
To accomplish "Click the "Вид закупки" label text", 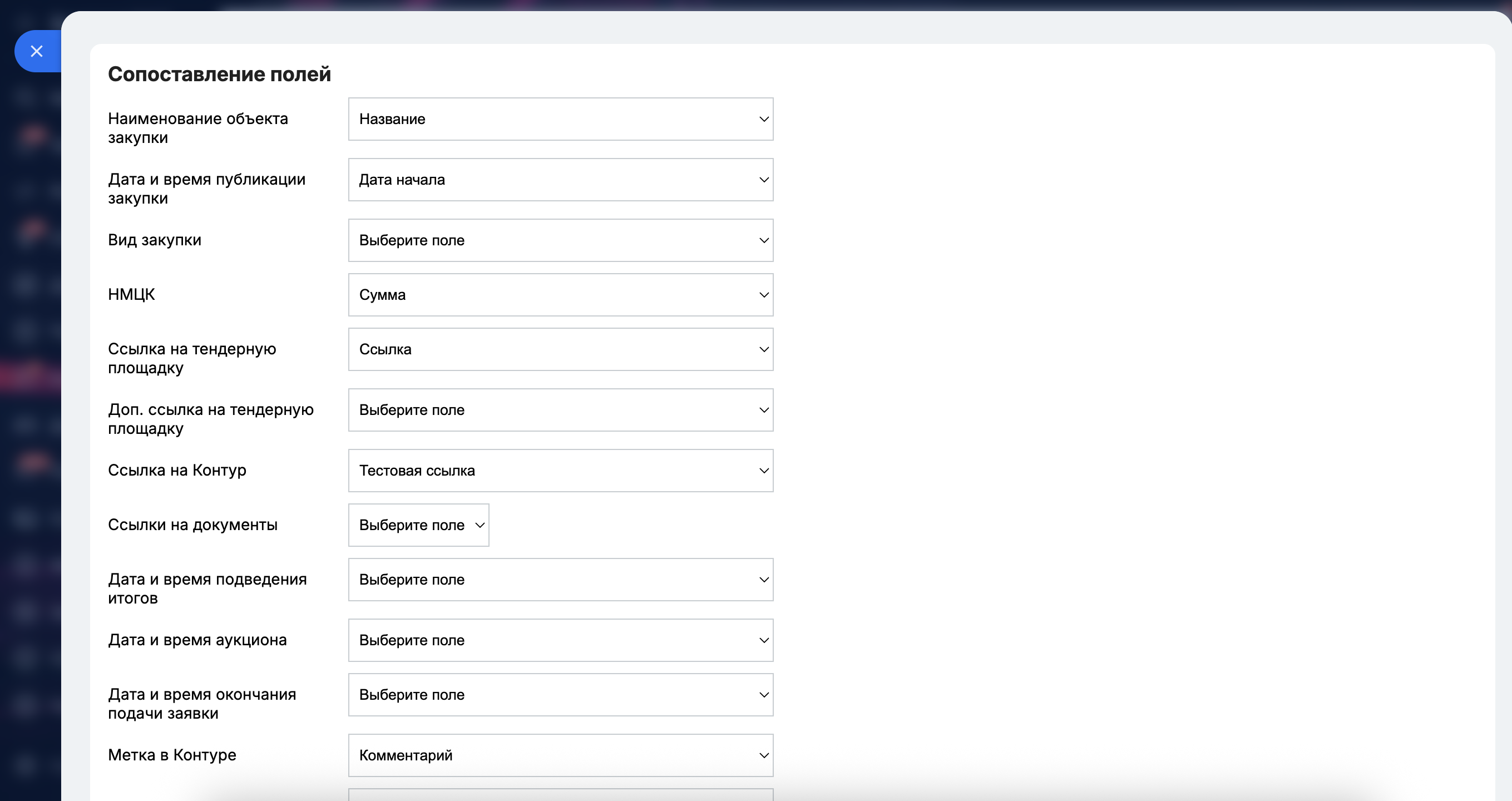I will tap(154, 240).
